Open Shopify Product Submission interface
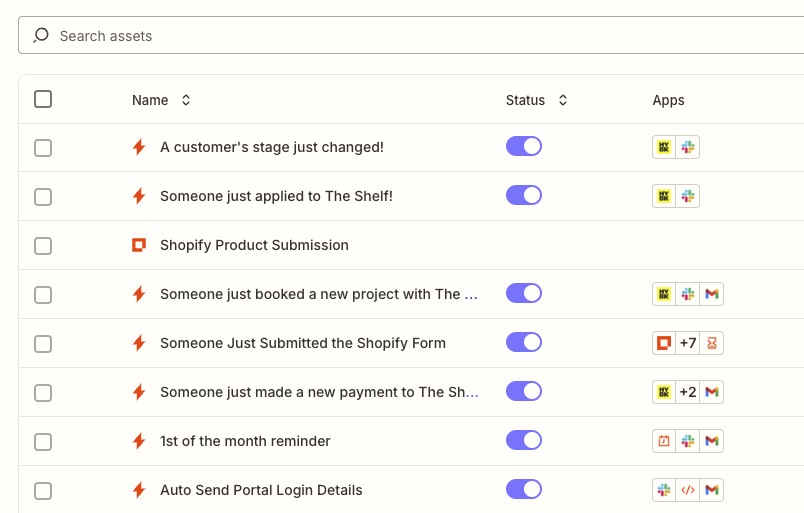The height and width of the screenshot is (513, 804). (254, 245)
